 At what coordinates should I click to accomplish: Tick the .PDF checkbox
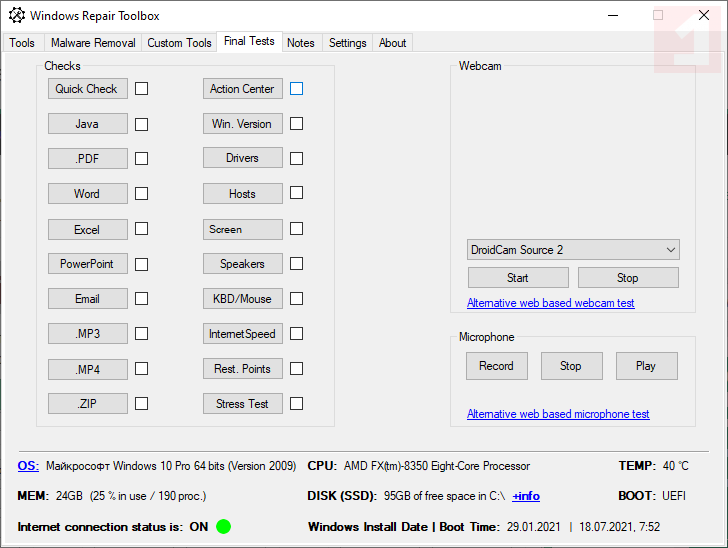coord(142,158)
